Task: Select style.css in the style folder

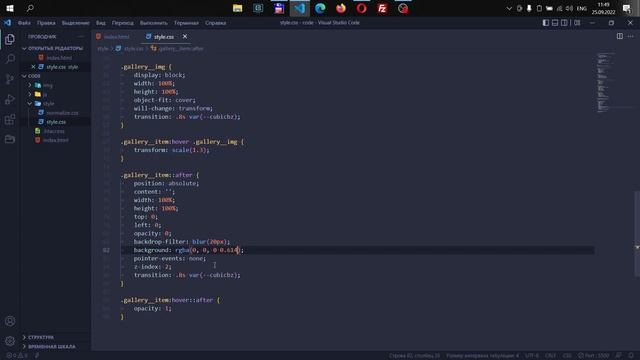Action: pyautogui.click(x=56, y=122)
